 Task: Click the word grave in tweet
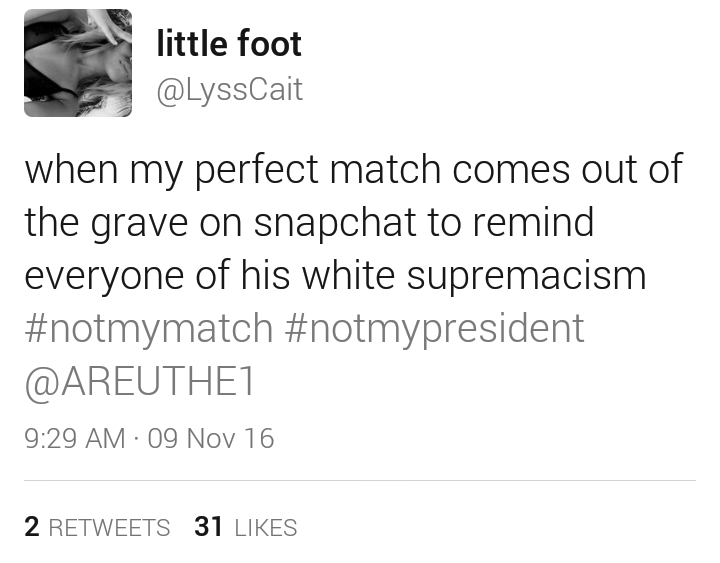139,223
